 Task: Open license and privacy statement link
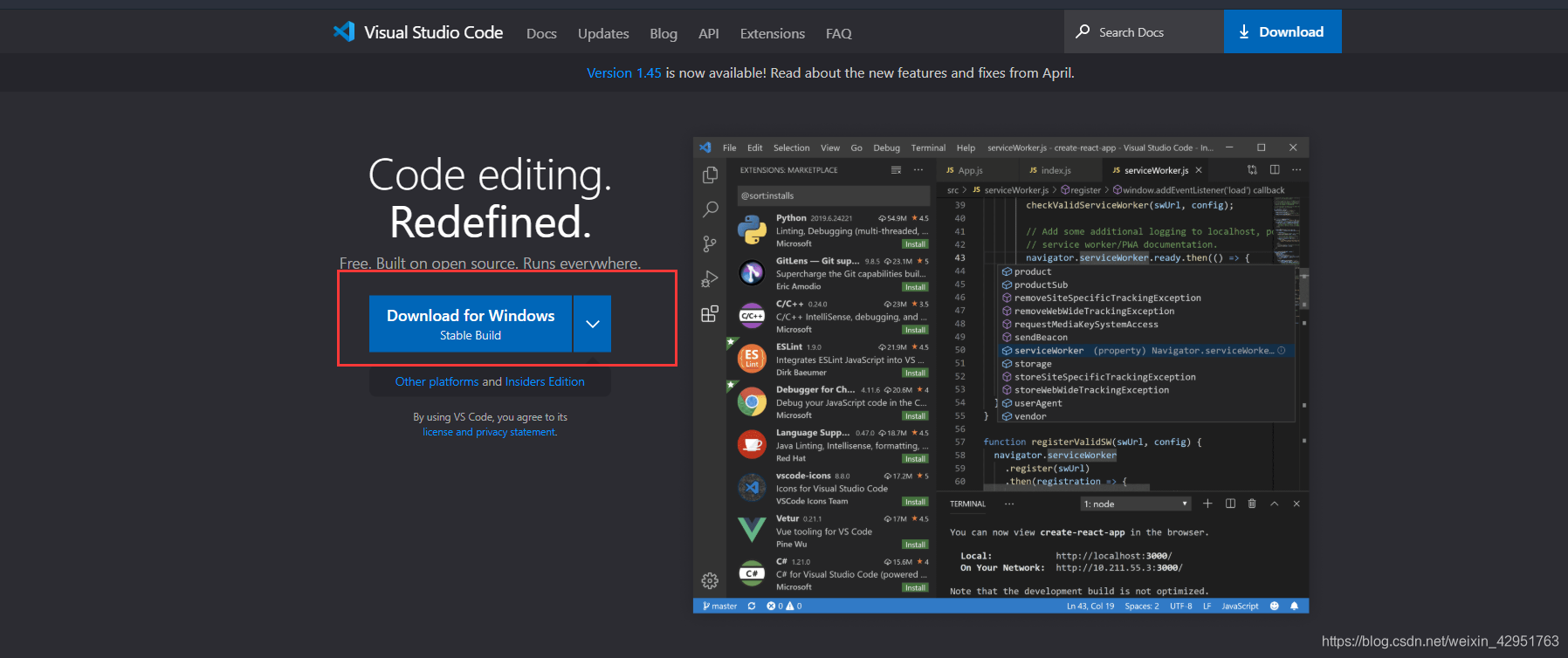point(489,432)
